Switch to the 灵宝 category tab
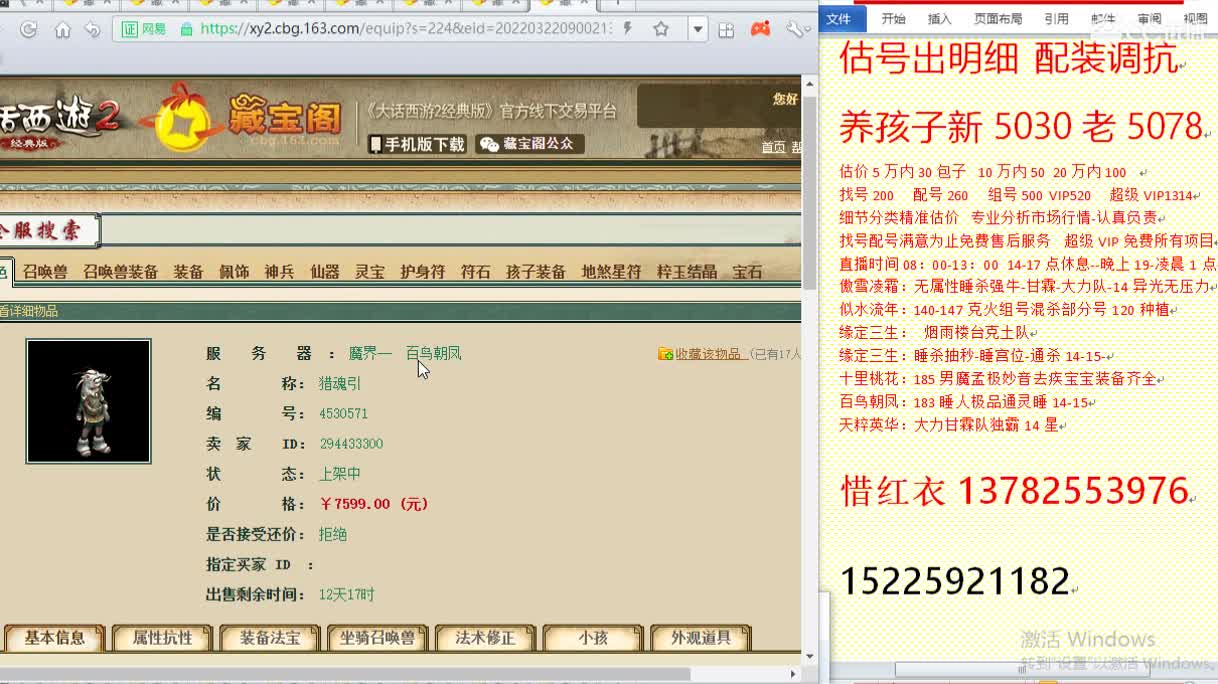This screenshot has height=684, width=1218. [x=370, y=271]
